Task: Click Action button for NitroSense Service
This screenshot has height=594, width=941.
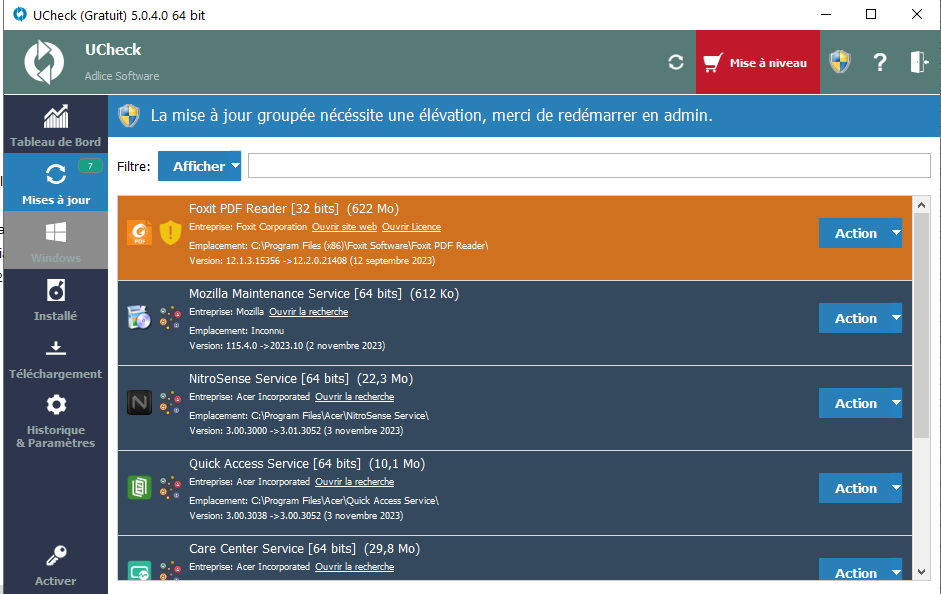Action: [855, 403]
